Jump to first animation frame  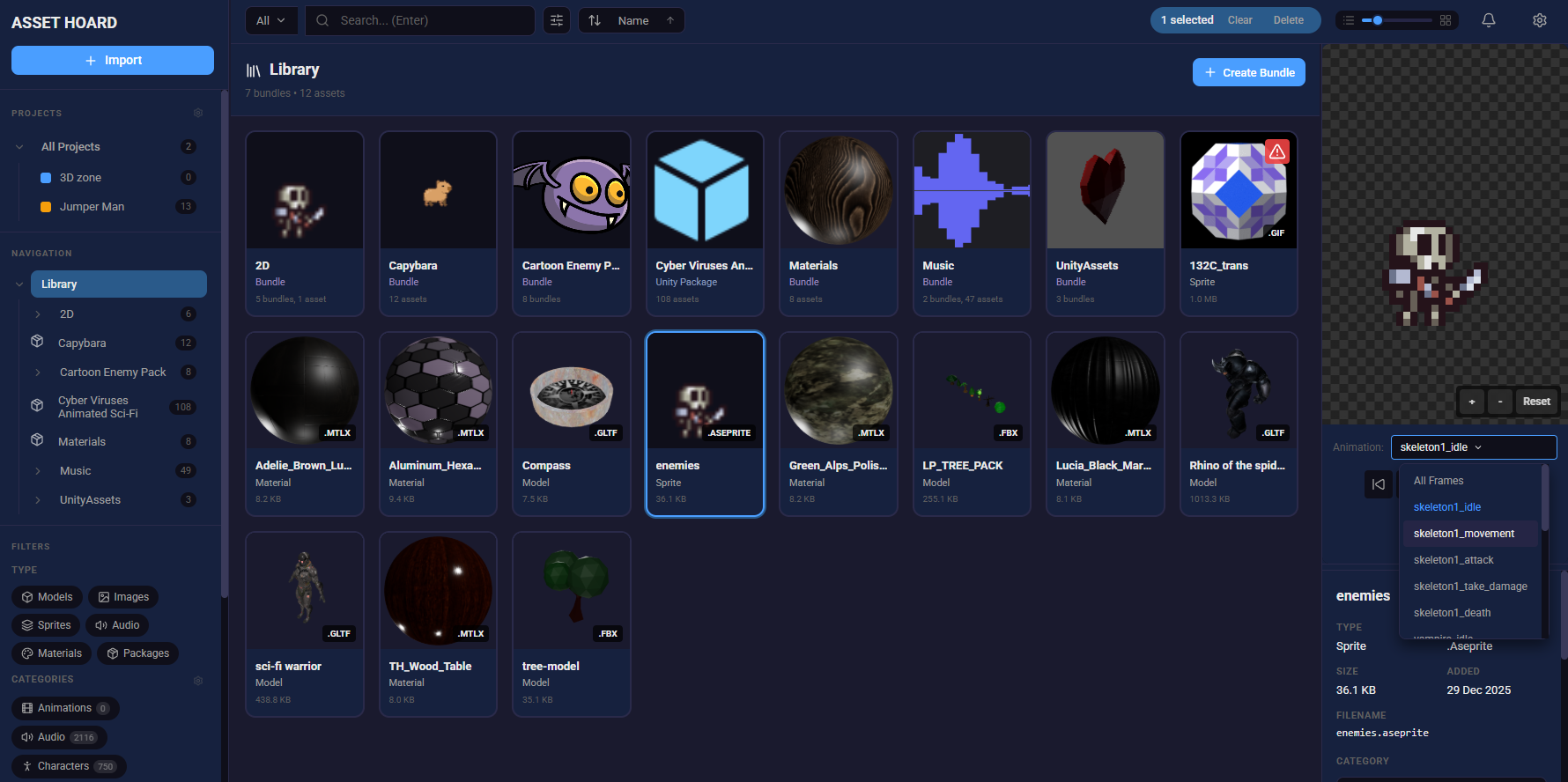click(x=1379, y=484)
